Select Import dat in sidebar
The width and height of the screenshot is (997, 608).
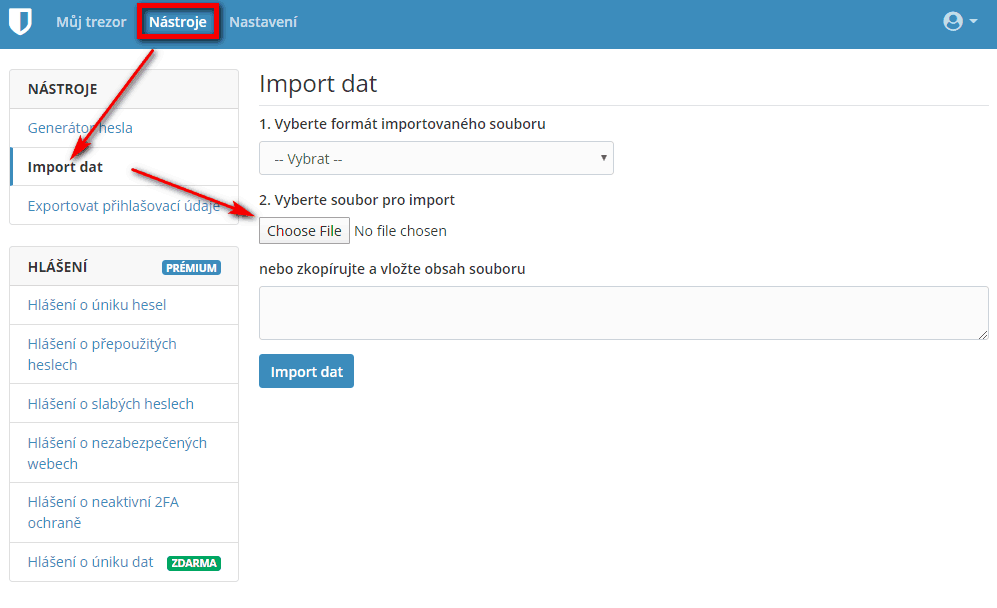coord(65,167)
